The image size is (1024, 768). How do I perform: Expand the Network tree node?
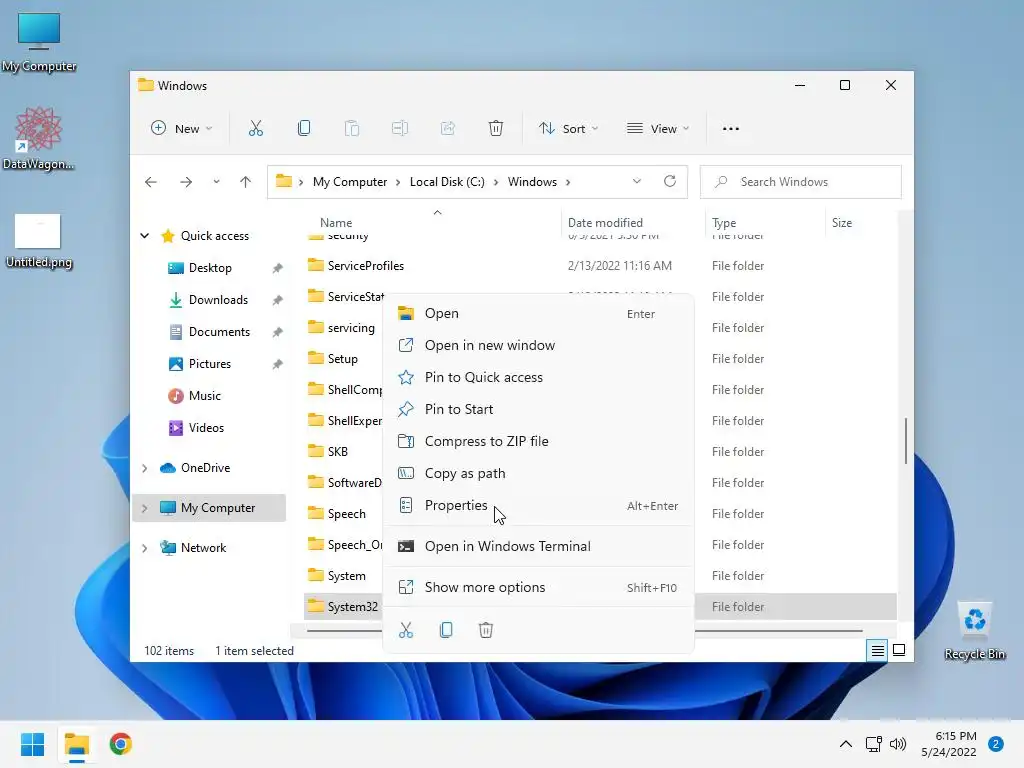pos(145,548)
